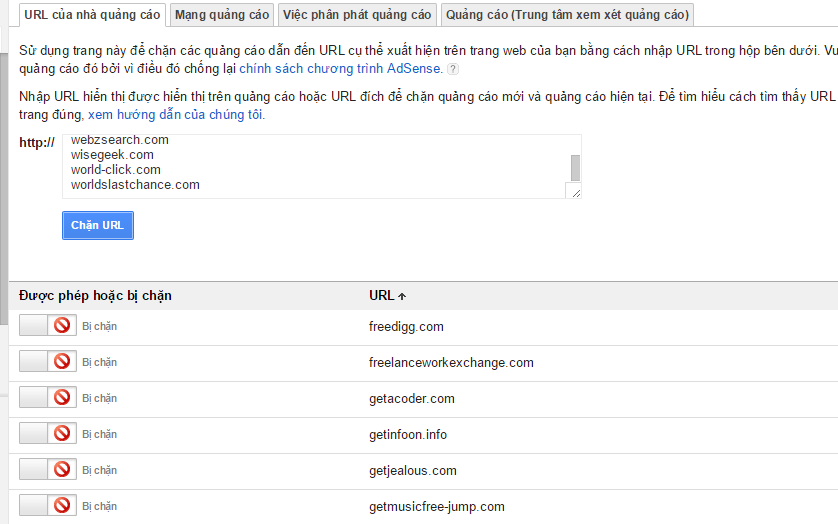Click the red blocked icon for getacoder.com
This screenshot has width=838, height=524.
pos(62,397)
